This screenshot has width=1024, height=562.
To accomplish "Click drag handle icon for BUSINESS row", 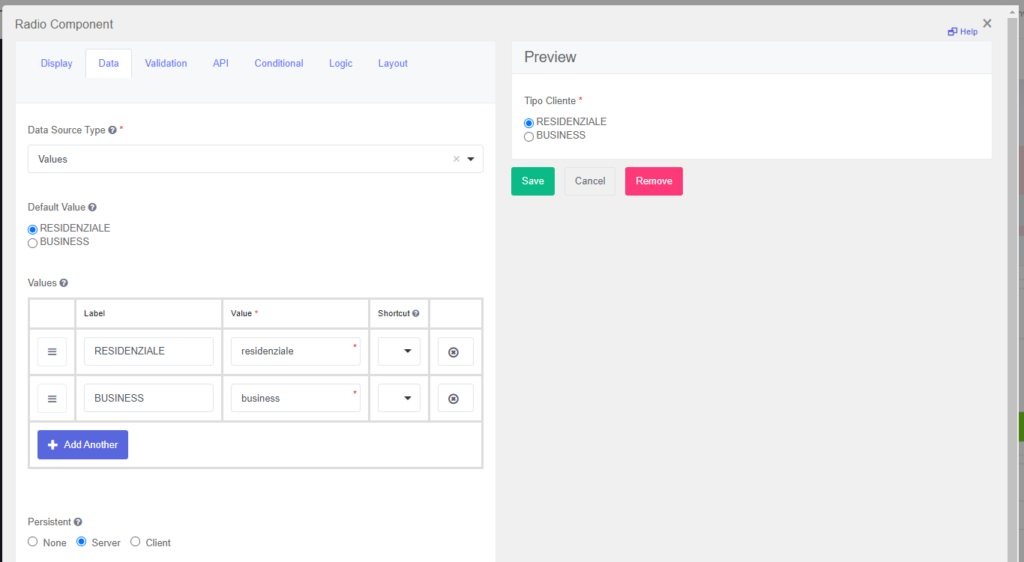I will pyautogui.click(x=52, y=398).
